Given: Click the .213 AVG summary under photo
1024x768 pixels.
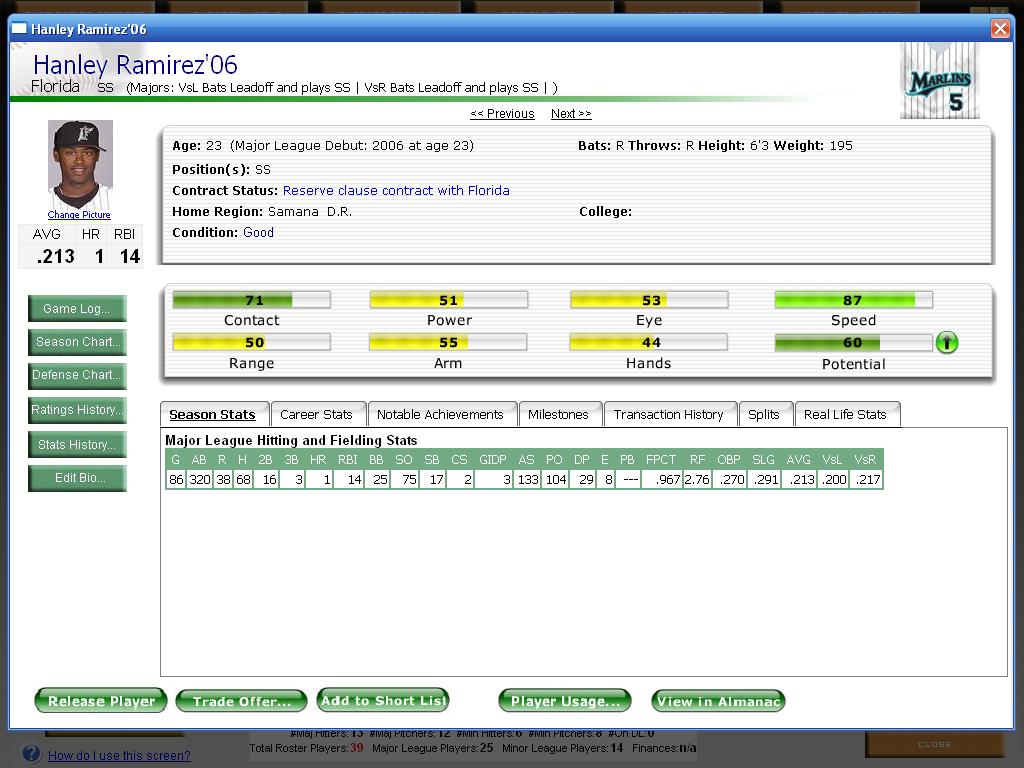Looking at the screenshot, I should coord(55,257).
